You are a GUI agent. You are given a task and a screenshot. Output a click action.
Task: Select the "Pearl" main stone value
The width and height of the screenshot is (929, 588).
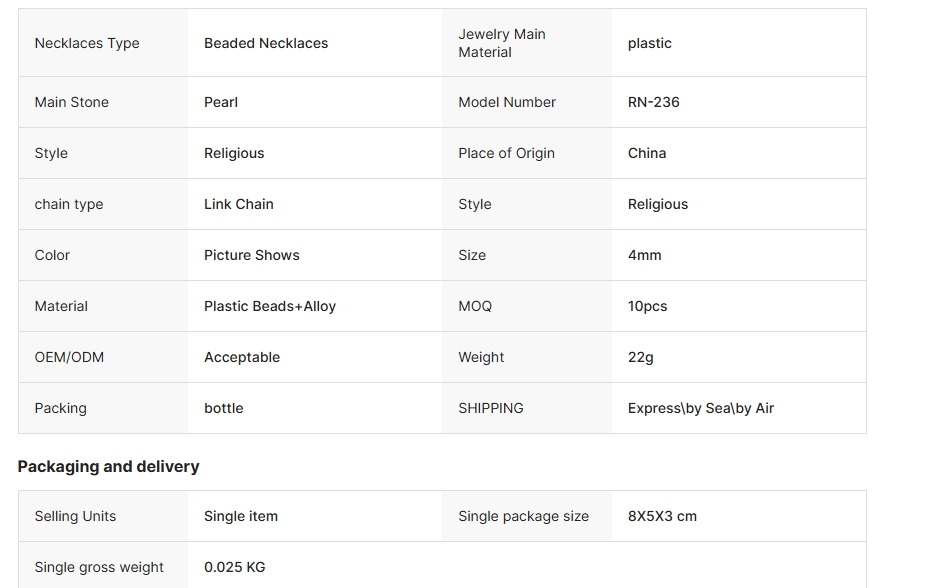tap(221, 102)
